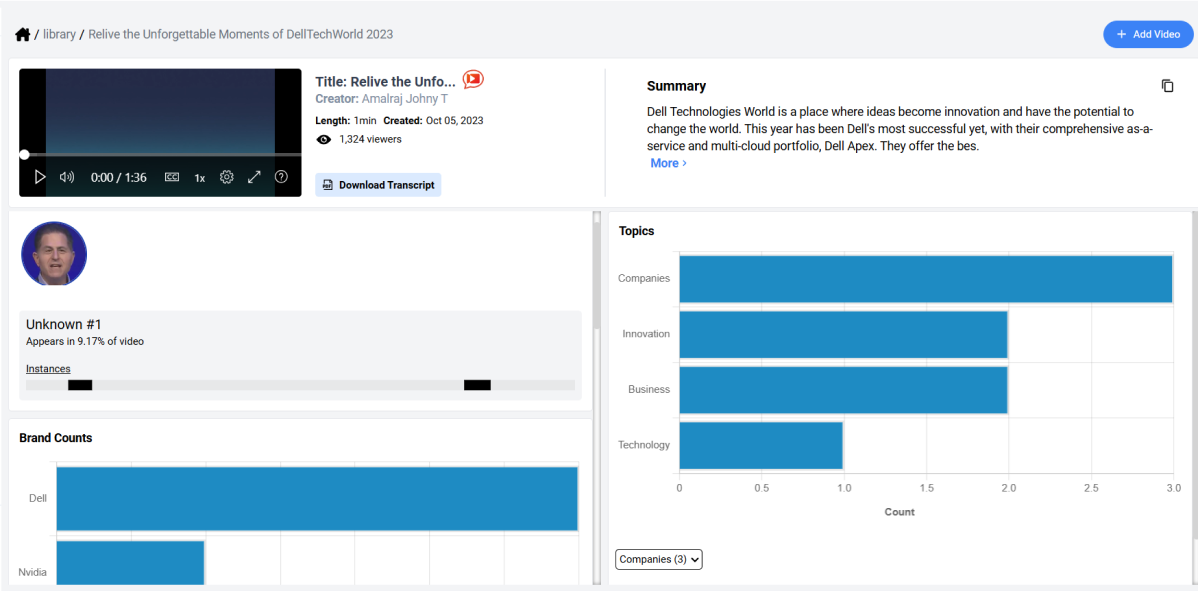This screenshot has width=1198, height=591.
Task: Open video player help icon
Action: click(281, 177)
